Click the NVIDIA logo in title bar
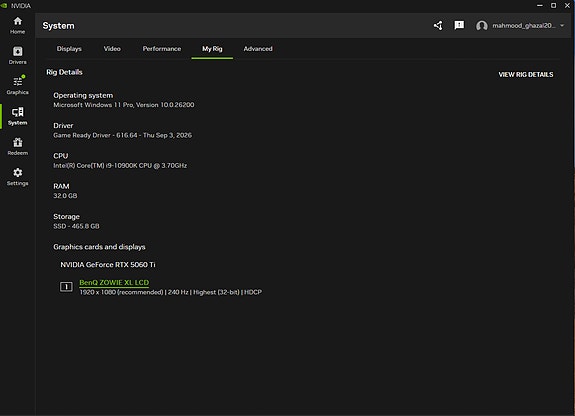The image size is (575, 416). (x=4, y=6)
